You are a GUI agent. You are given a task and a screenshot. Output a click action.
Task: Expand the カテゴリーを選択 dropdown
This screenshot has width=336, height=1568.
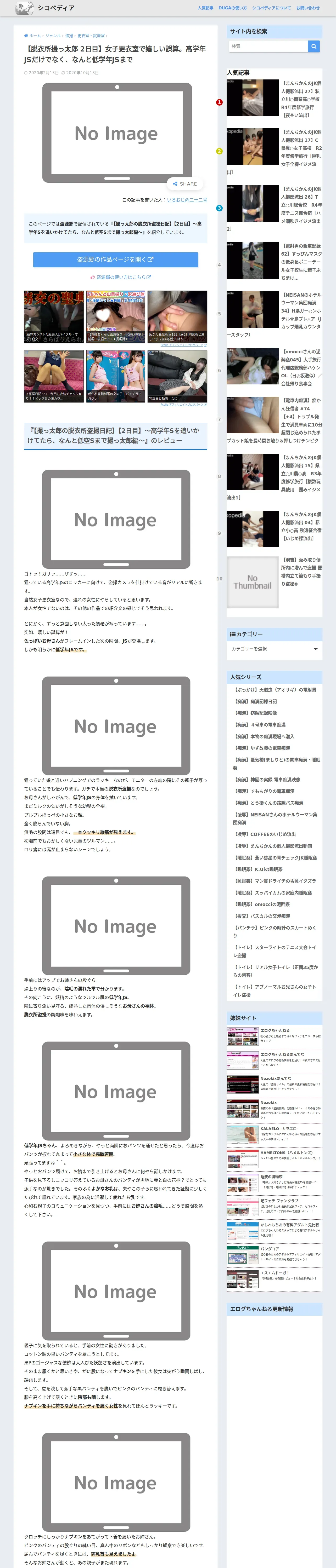[x=275, y=649]
